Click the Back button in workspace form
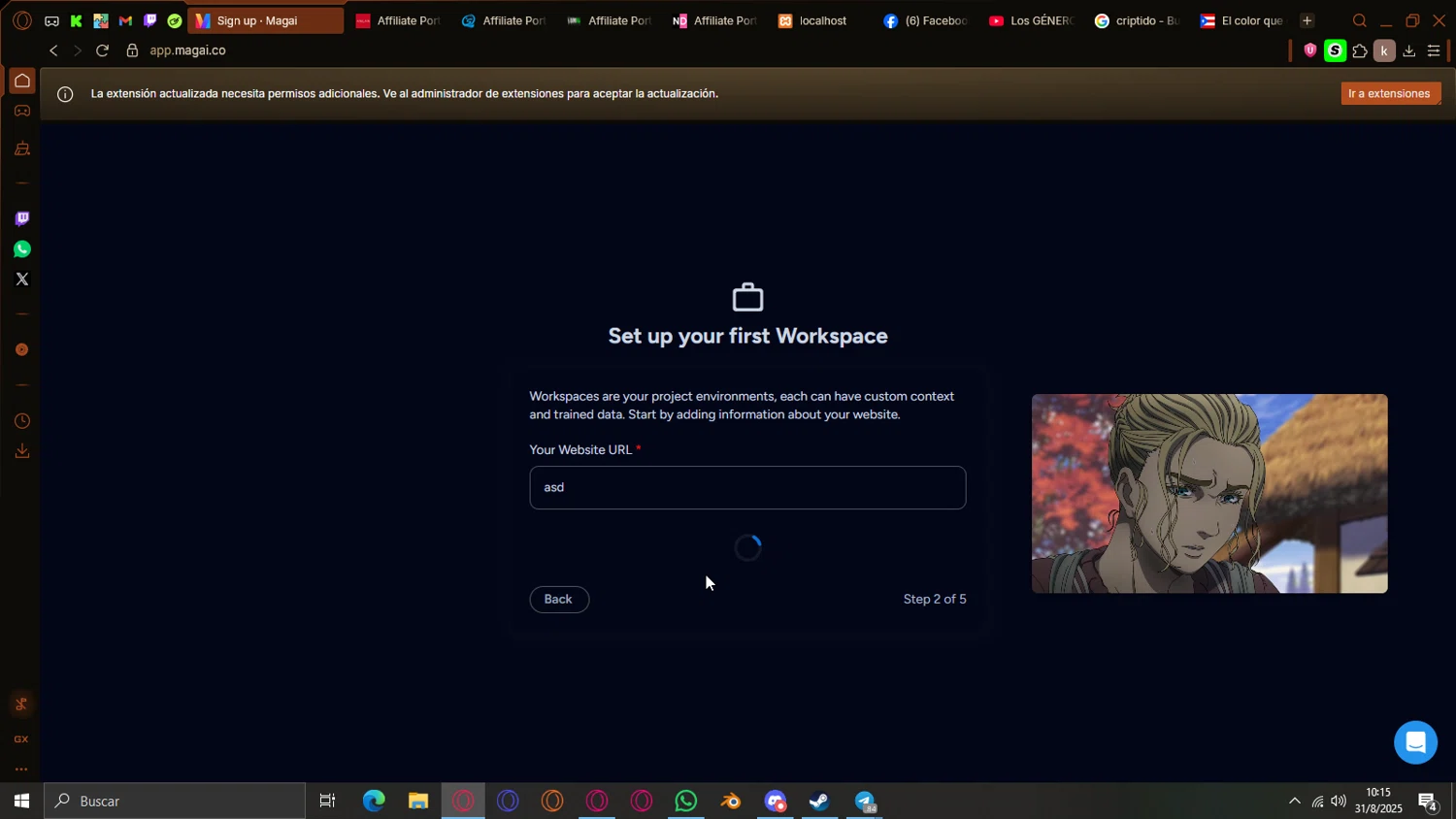Screen dimensions: 1456x819 (559, 599)
